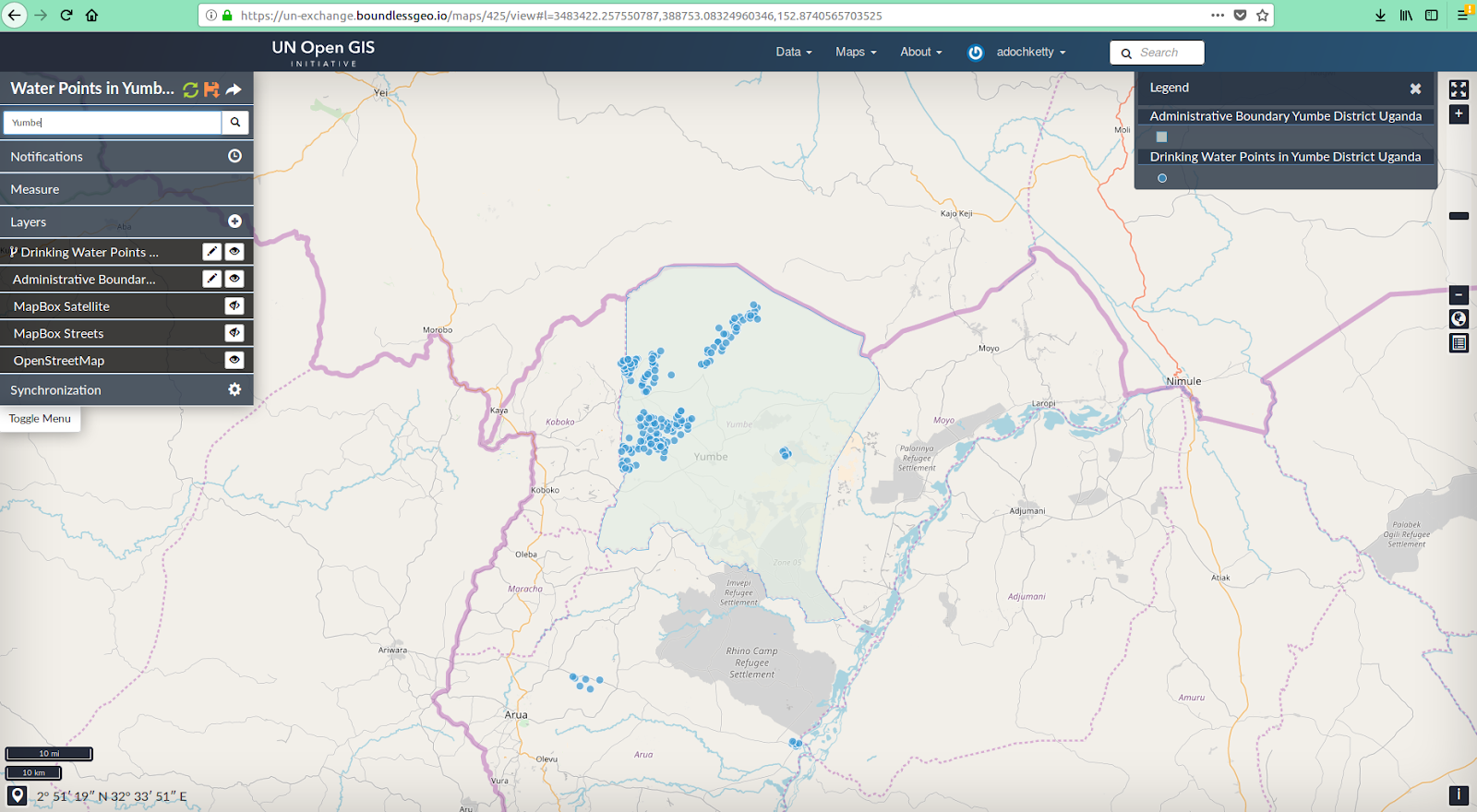Hide the Drinking Water Points layer

[234, 251]
